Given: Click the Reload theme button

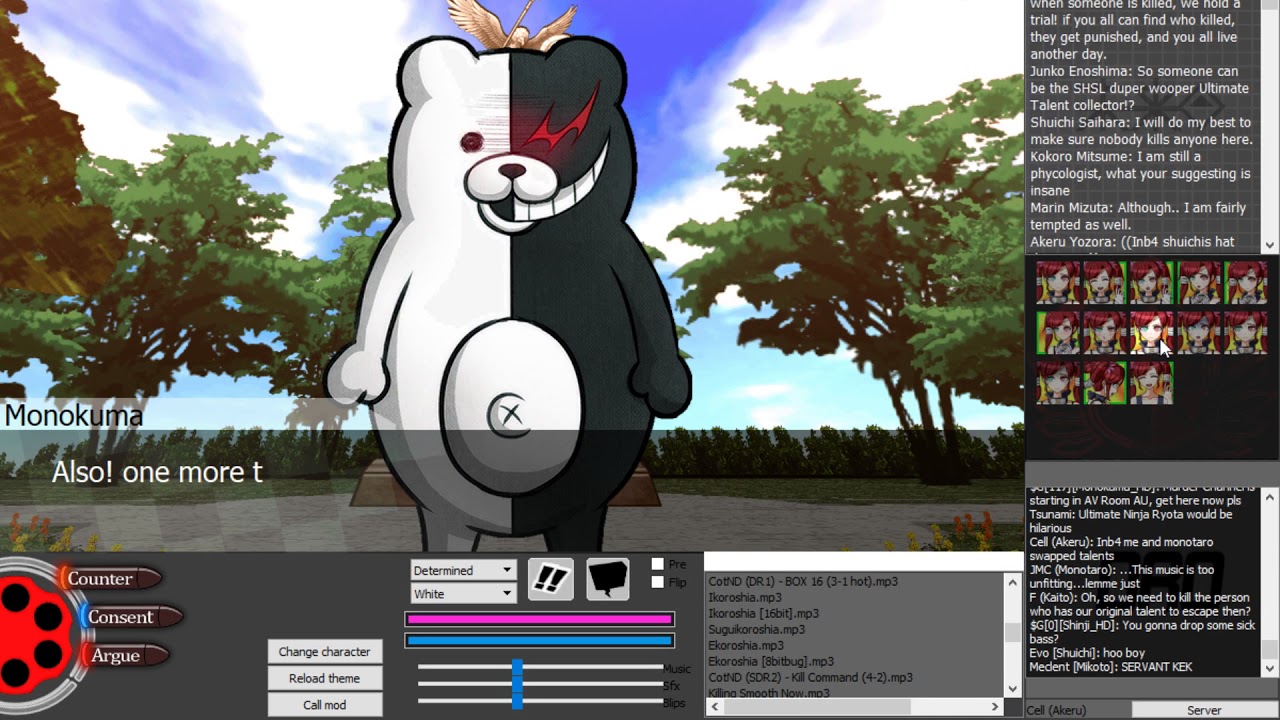Looking at the screenshot, I should click(324, 678).
